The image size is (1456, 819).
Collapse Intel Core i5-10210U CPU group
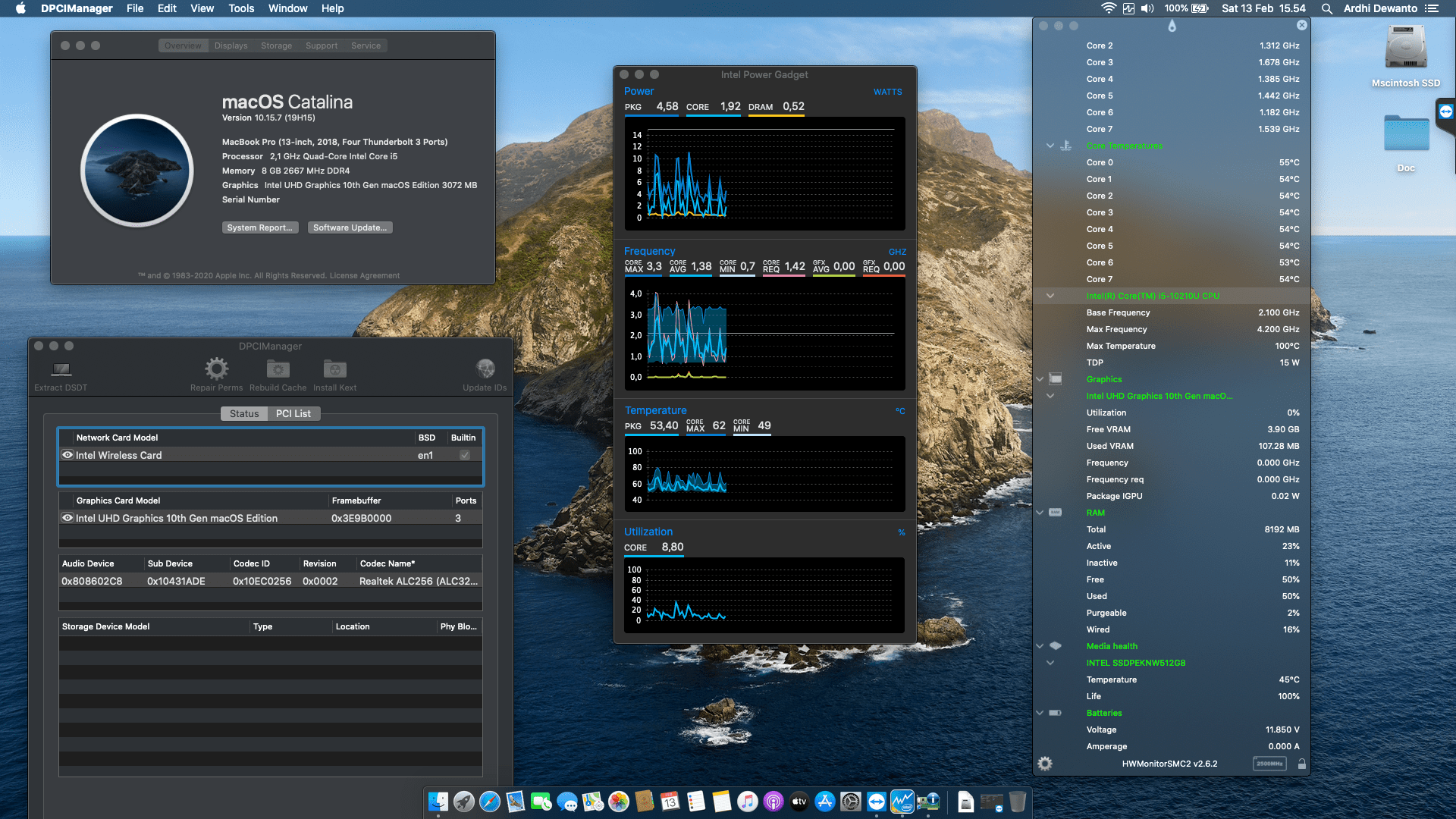point(1050,296)
